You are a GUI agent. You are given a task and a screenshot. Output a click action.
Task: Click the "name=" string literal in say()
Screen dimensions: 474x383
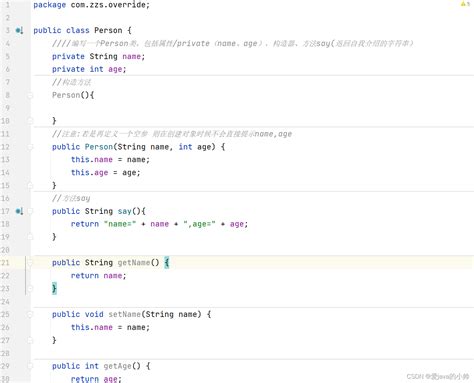tap(120, 224)
